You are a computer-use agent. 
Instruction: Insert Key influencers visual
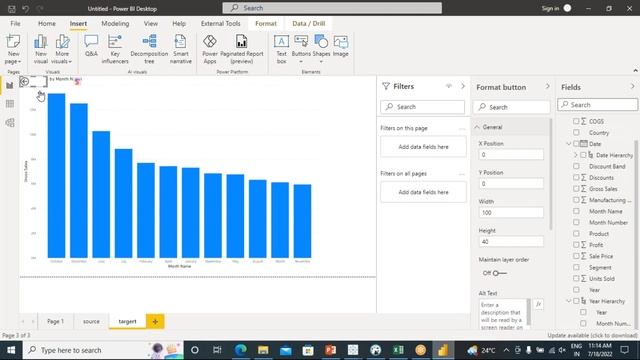115,49
